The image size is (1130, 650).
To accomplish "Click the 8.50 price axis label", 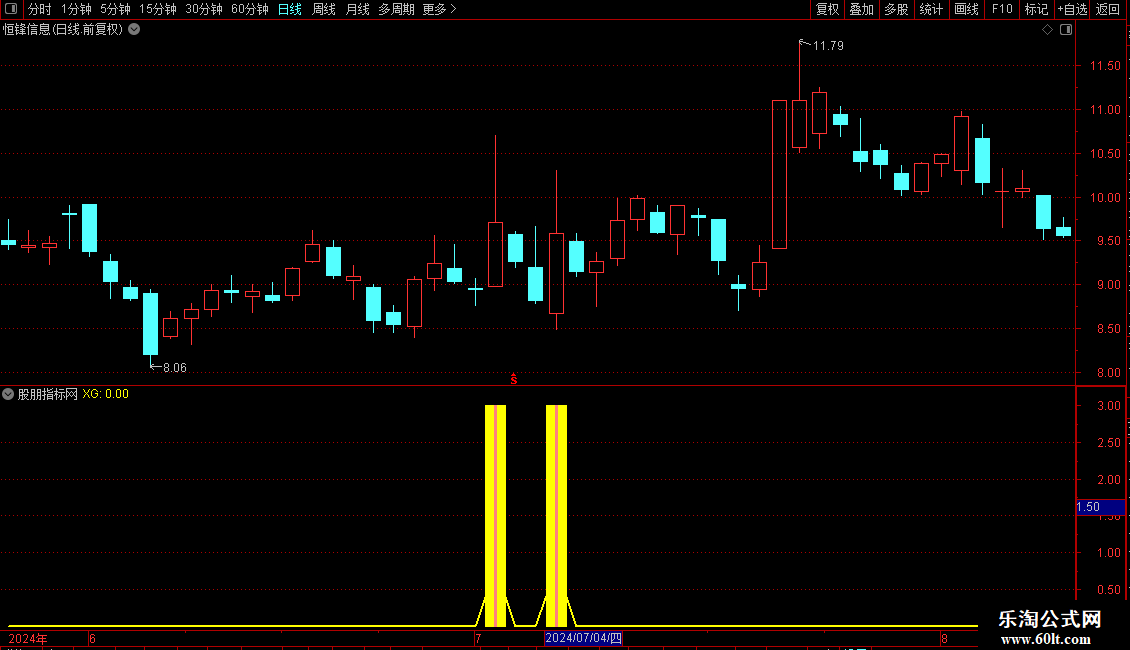I will tap(1108, 329).
